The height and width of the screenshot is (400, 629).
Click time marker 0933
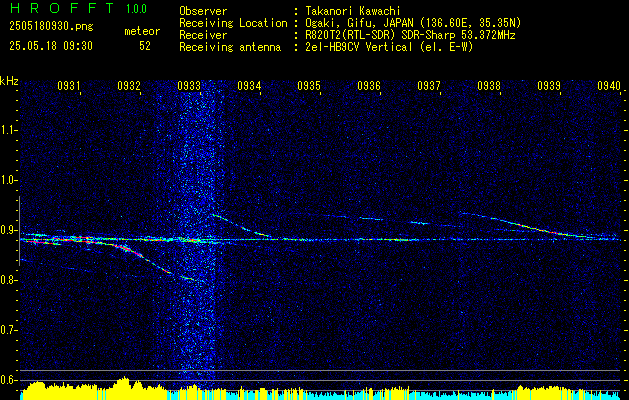pos(189,85)
